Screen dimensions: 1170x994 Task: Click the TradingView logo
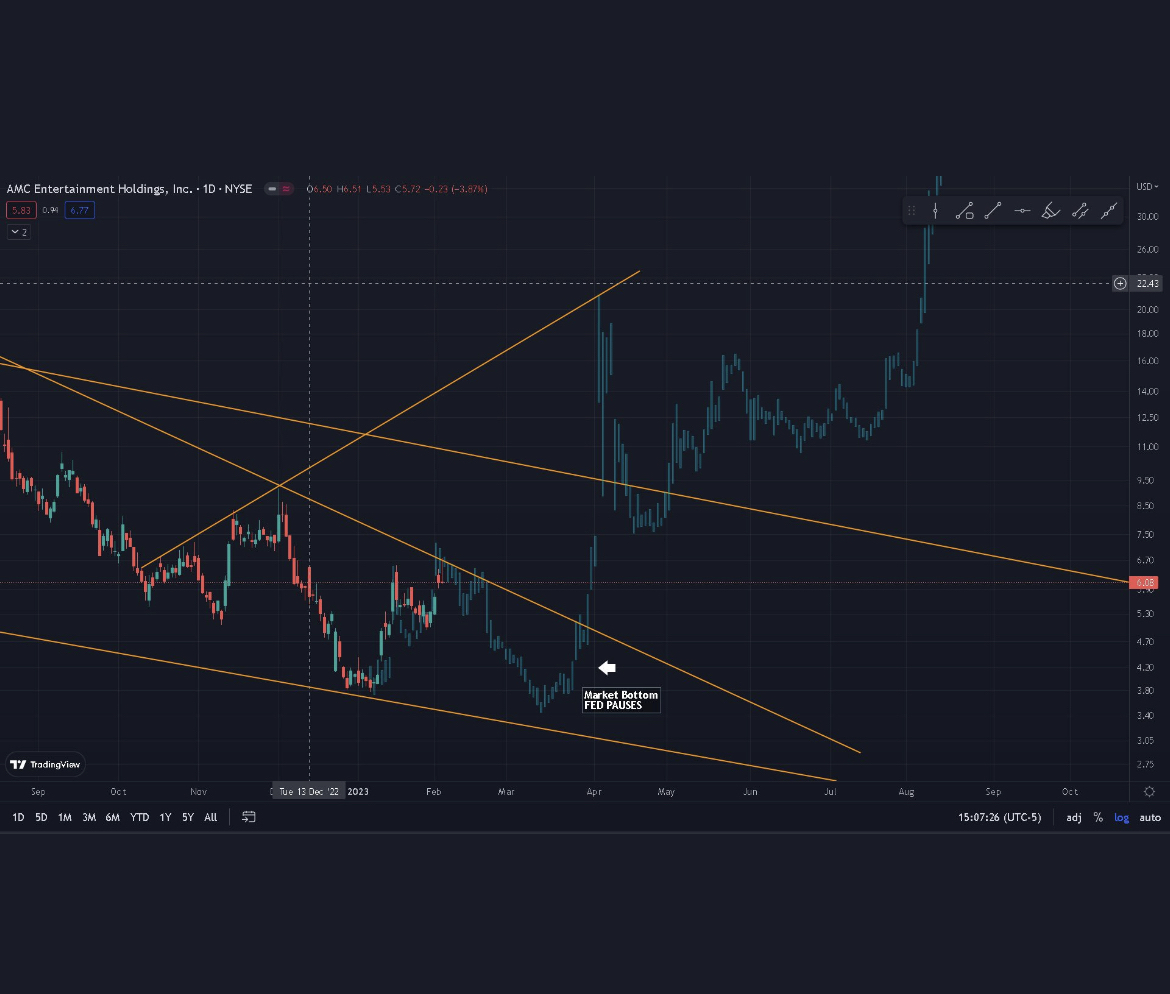coord(46,764)
